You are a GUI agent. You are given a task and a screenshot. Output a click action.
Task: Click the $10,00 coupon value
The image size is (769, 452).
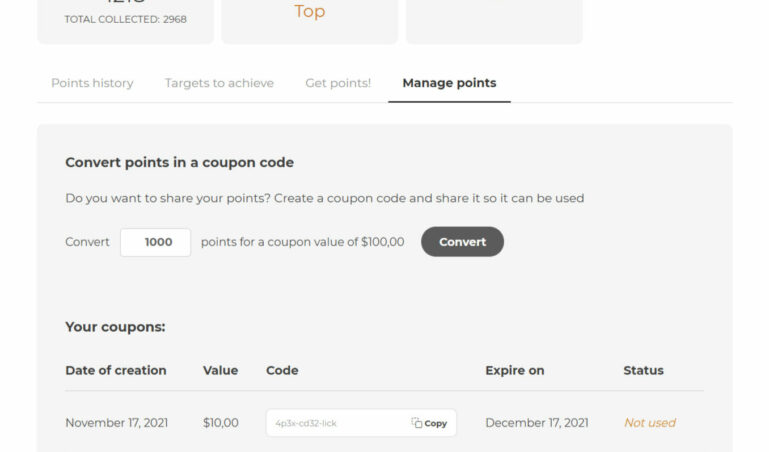tap(220, 423)
